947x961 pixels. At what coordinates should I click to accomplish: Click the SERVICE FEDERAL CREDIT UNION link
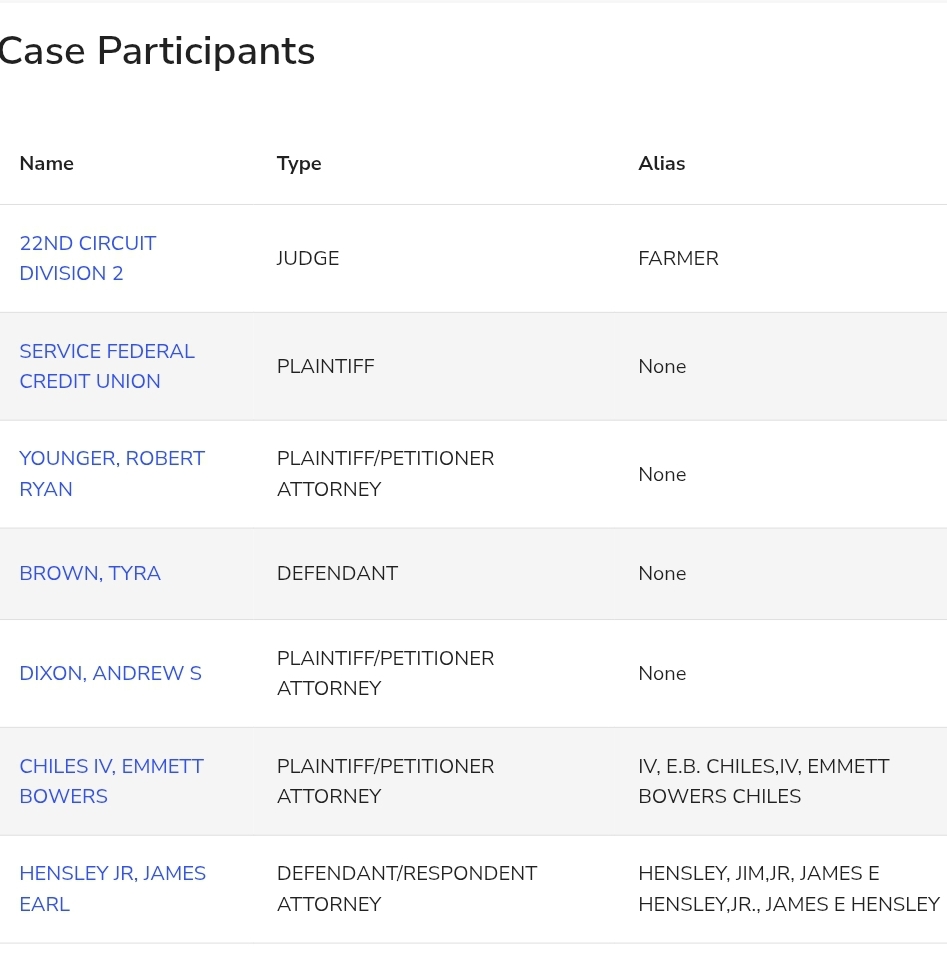click(107, 366)
